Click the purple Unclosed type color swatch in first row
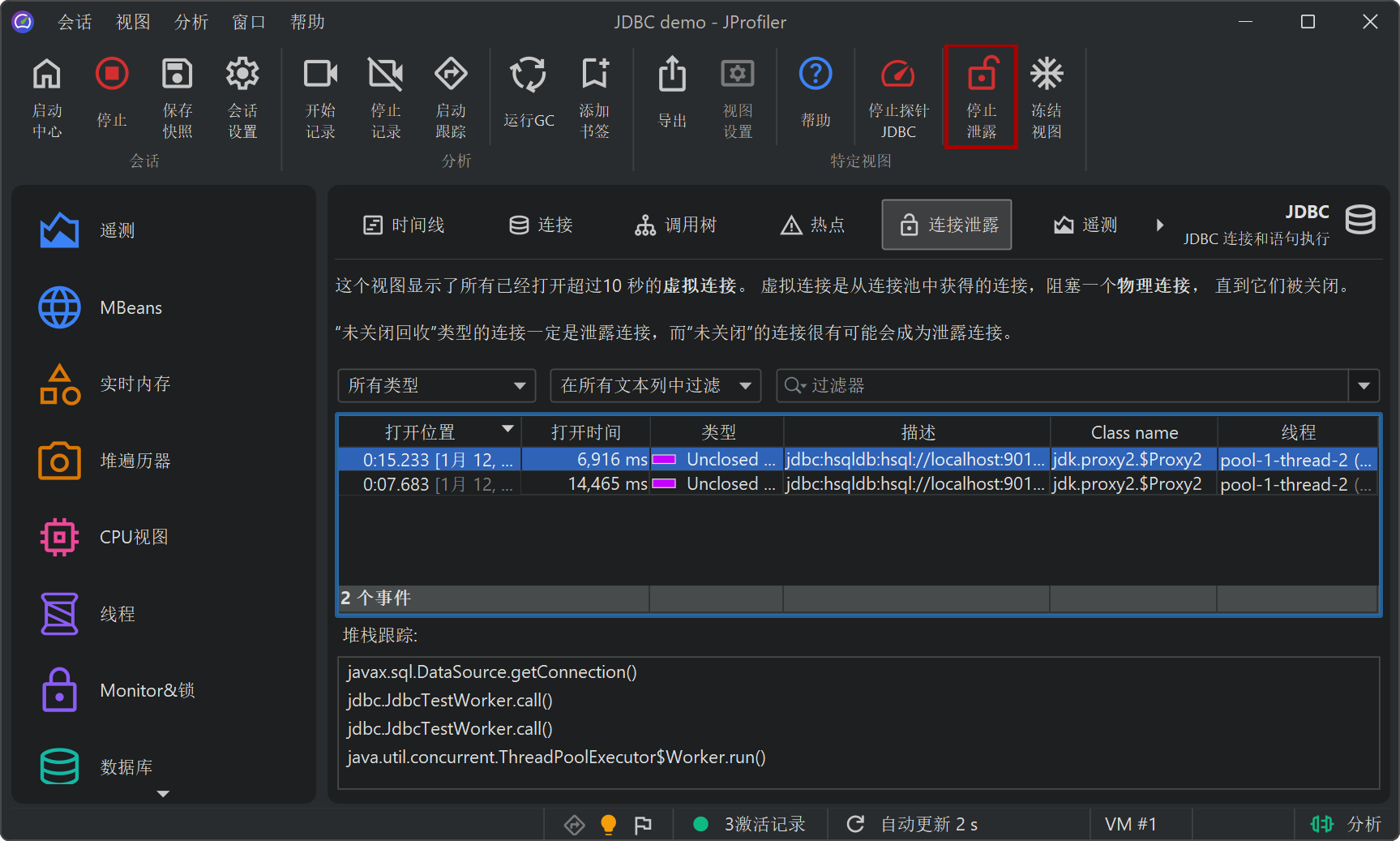The height and width of the screenshot is (841, 1400). tap(664, 460)
